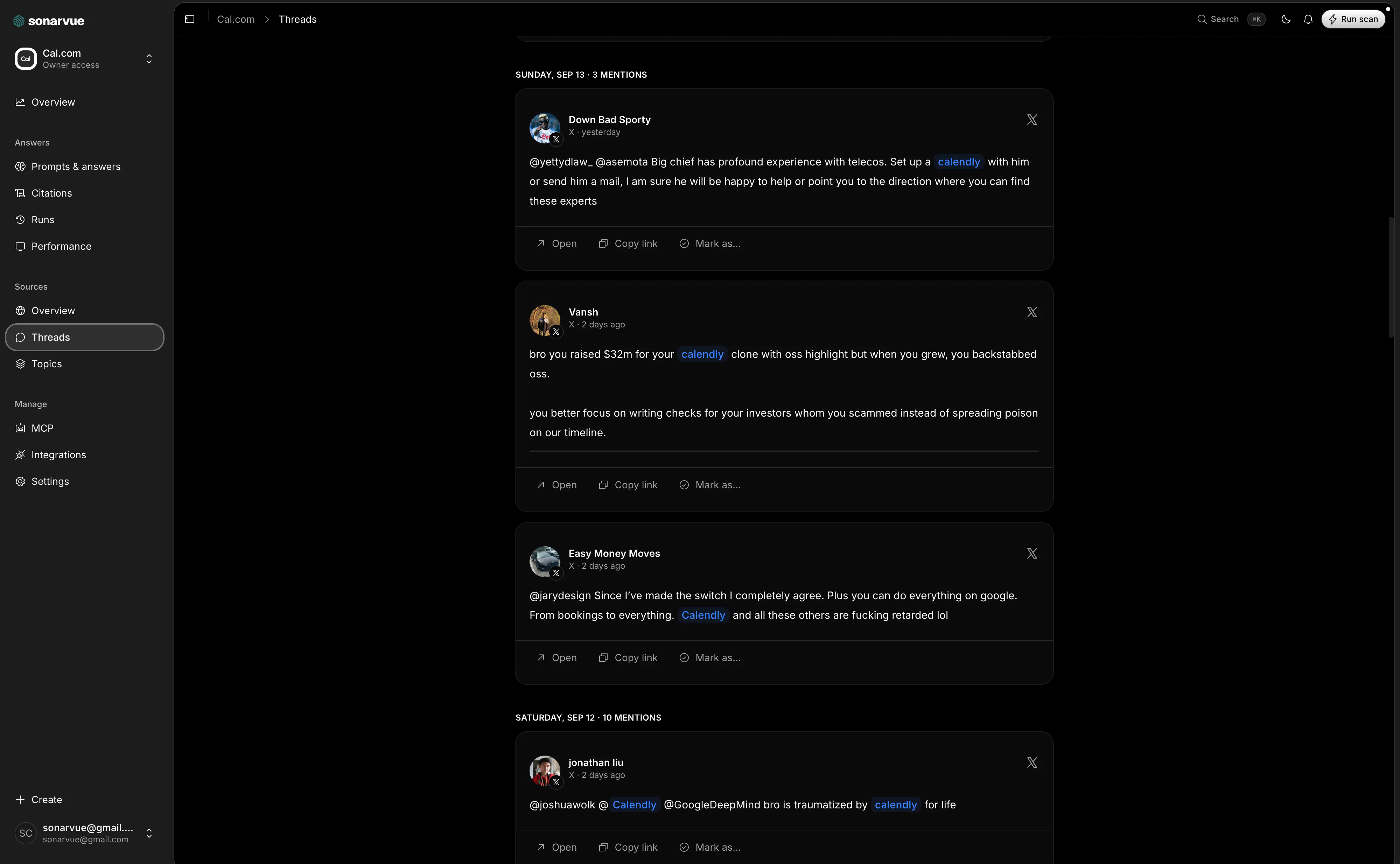Click calendly tag in Vansh post
1400x864 pixels.
click(702, 354)
